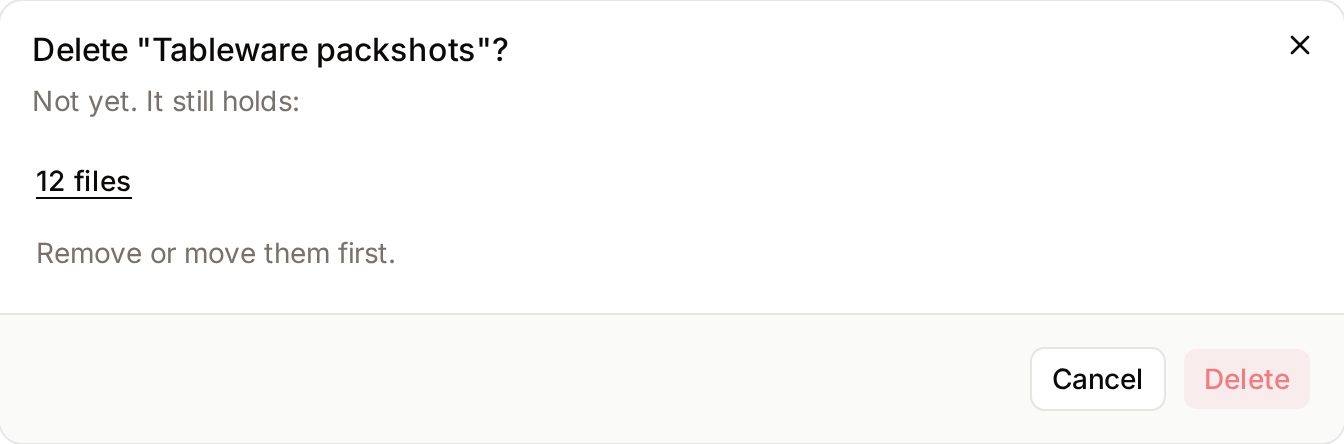Click the disabled Delete action in the footer
This screenshot has width=1344, height=444.
pyautogui.click(x=1247, y=379)
